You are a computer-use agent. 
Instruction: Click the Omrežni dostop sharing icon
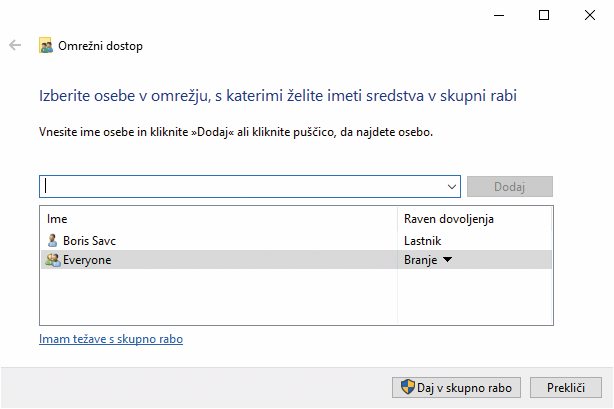coord(46,45)
